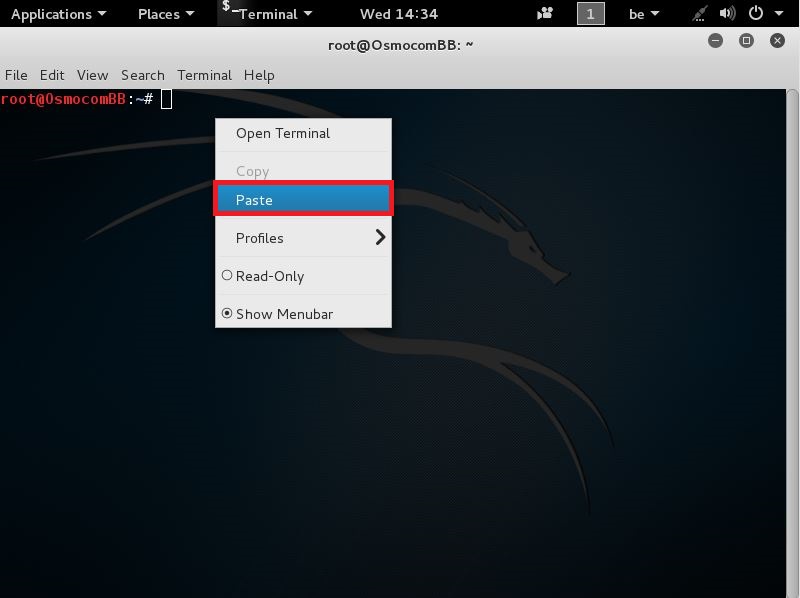The width and height of the screenshot is (800, 598).
Task: Open the Terminal menu in menubar
Action: coord(204,76)
